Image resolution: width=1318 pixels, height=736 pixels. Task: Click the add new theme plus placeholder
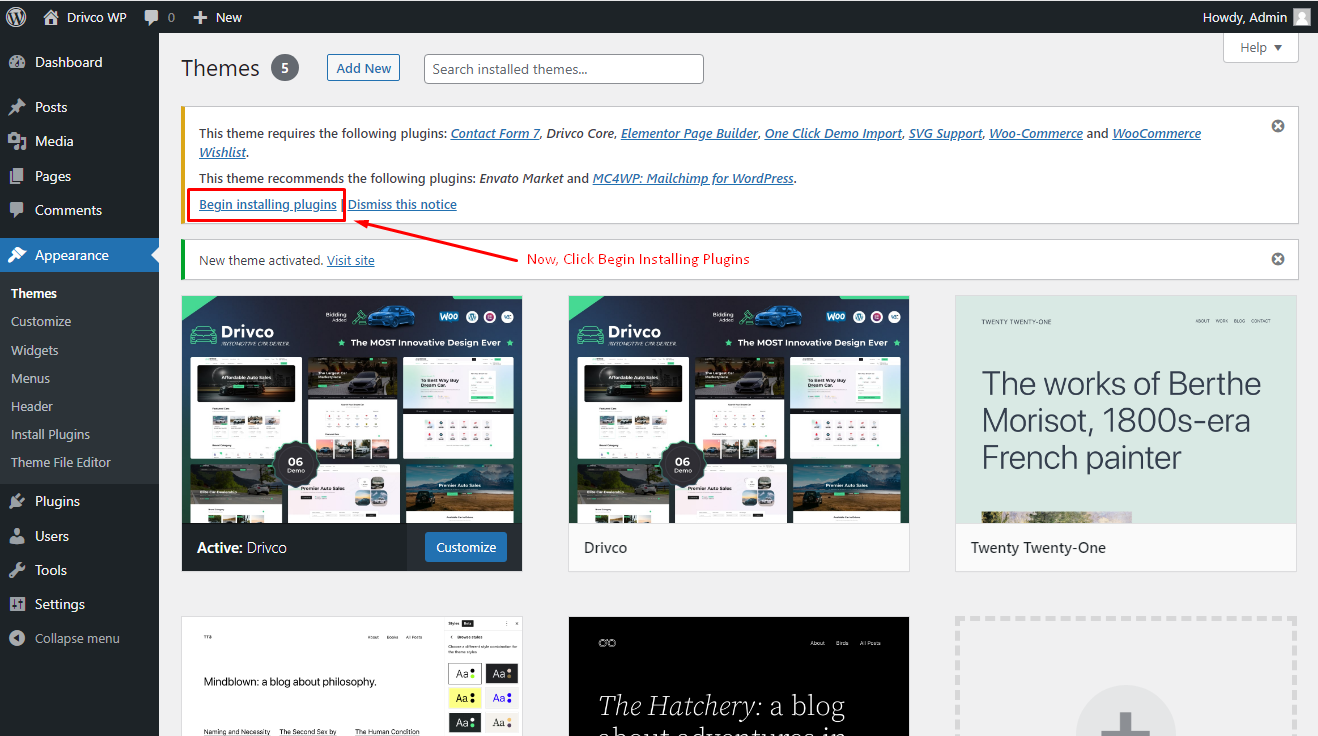click(1125, 677)
